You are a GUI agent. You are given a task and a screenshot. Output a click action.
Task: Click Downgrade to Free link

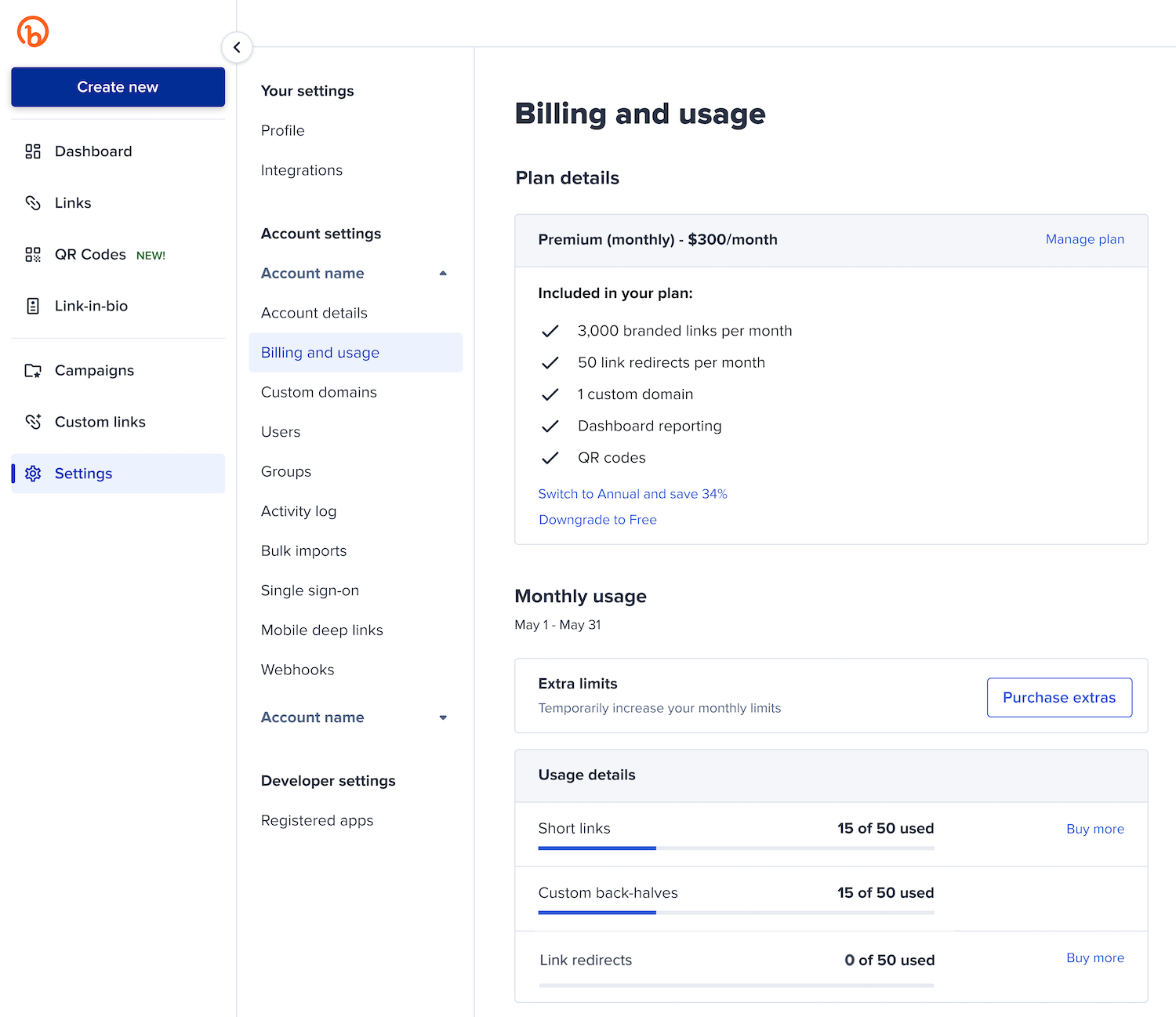(598, 520)
